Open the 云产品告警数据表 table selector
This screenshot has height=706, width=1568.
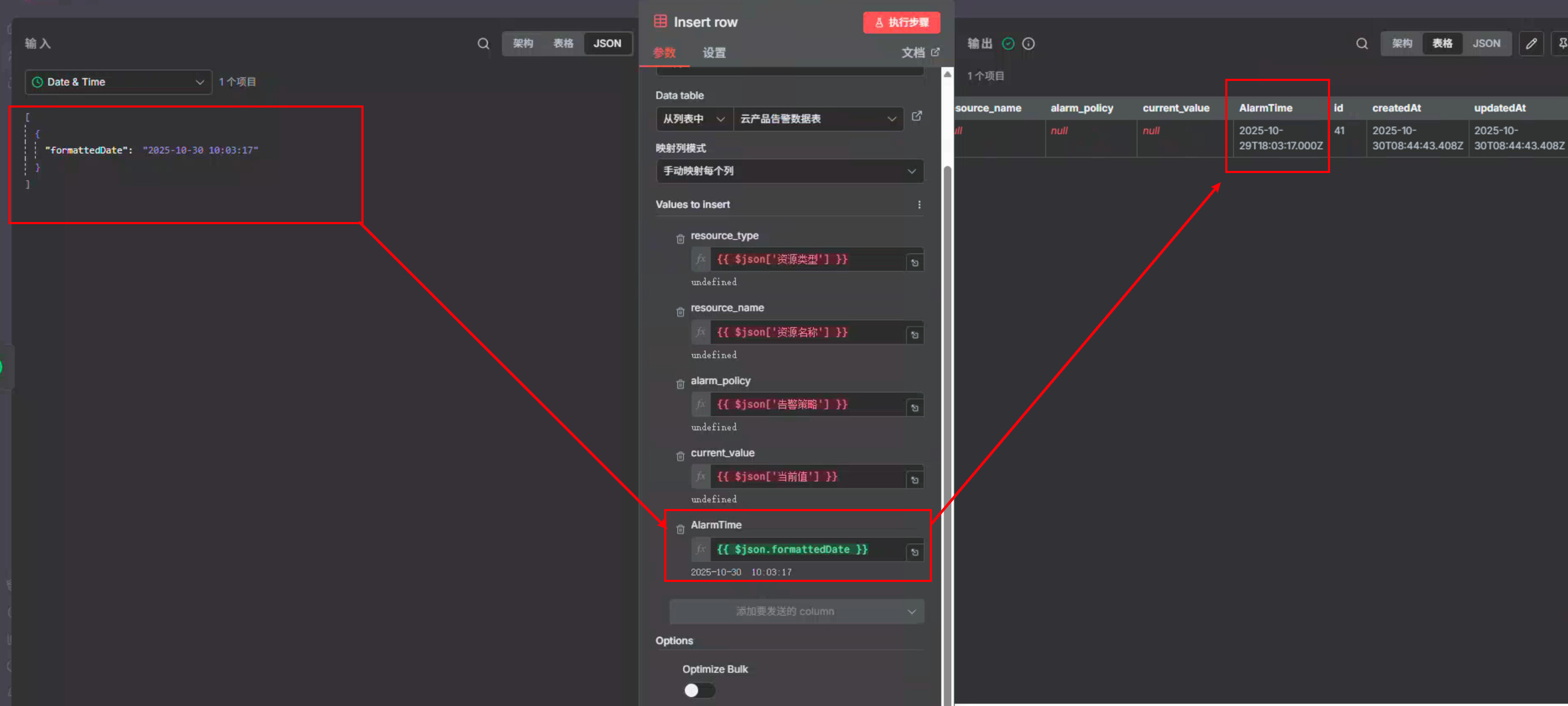tap(818, 119)
